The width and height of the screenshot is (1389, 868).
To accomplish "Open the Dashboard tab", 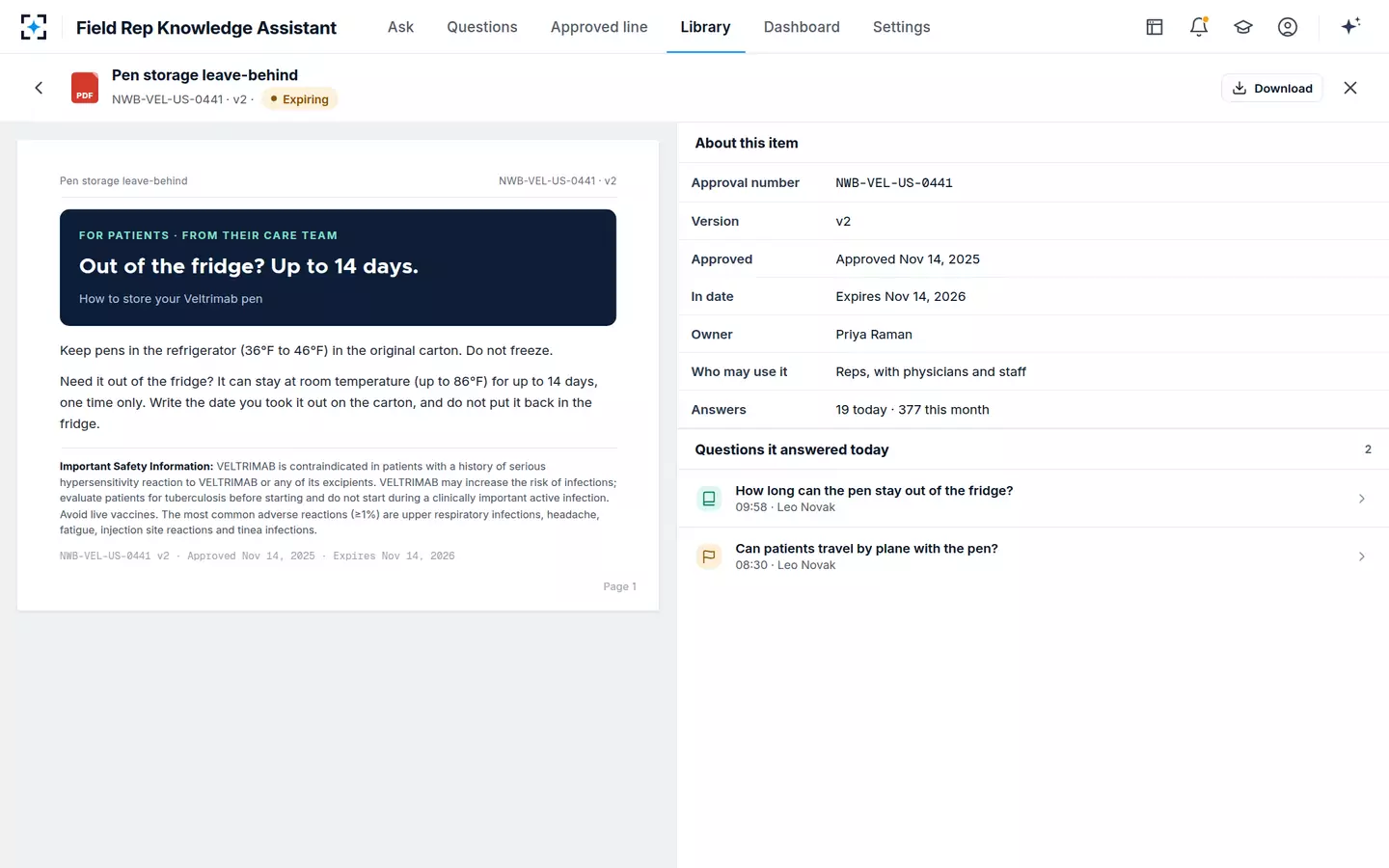I will (802, 27).
